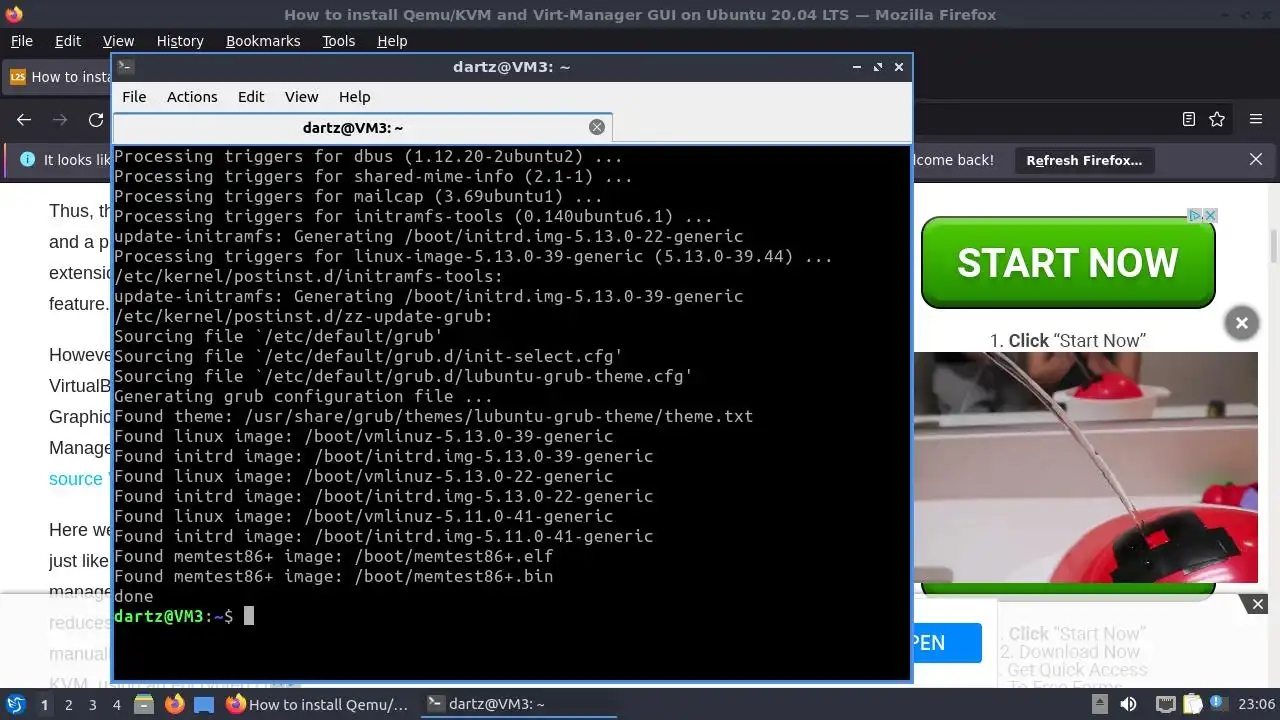This screenshot has height=720, width=1280.
Task: Switch to workspace 4 in the pager
Action: [x=117, y=705]
